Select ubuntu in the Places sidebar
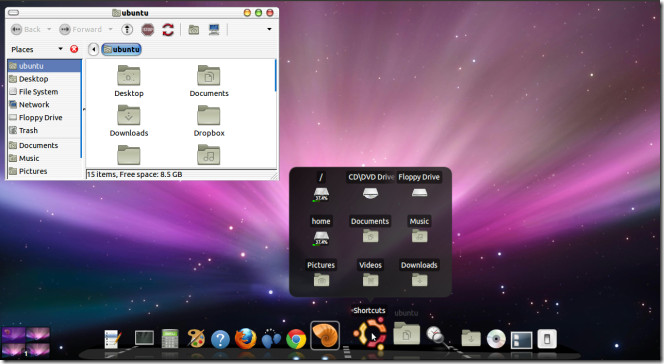Viewport: 664px width, 364px height. [x=44, y=66]
